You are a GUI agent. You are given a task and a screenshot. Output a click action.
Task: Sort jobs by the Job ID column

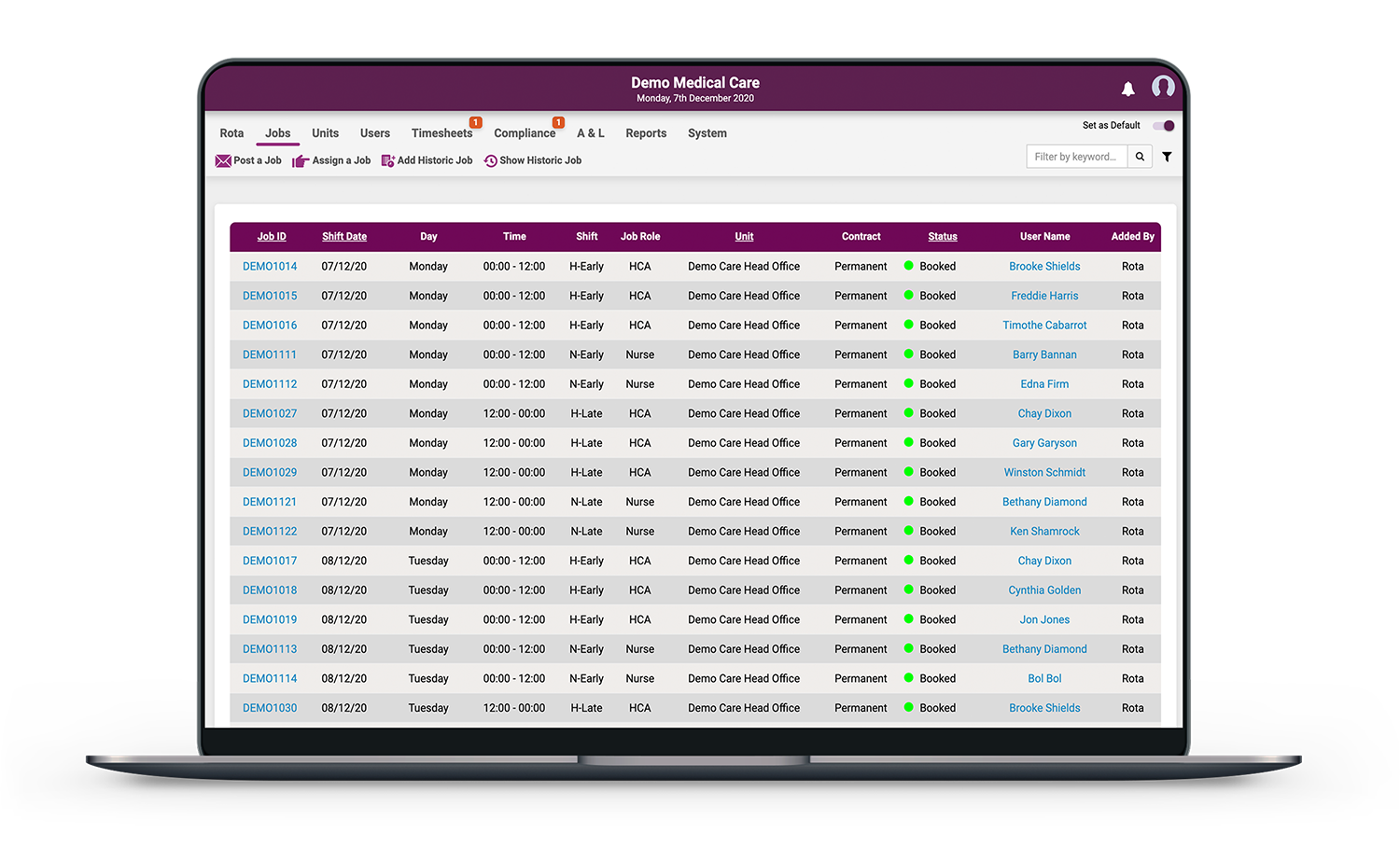click(271, 236)
